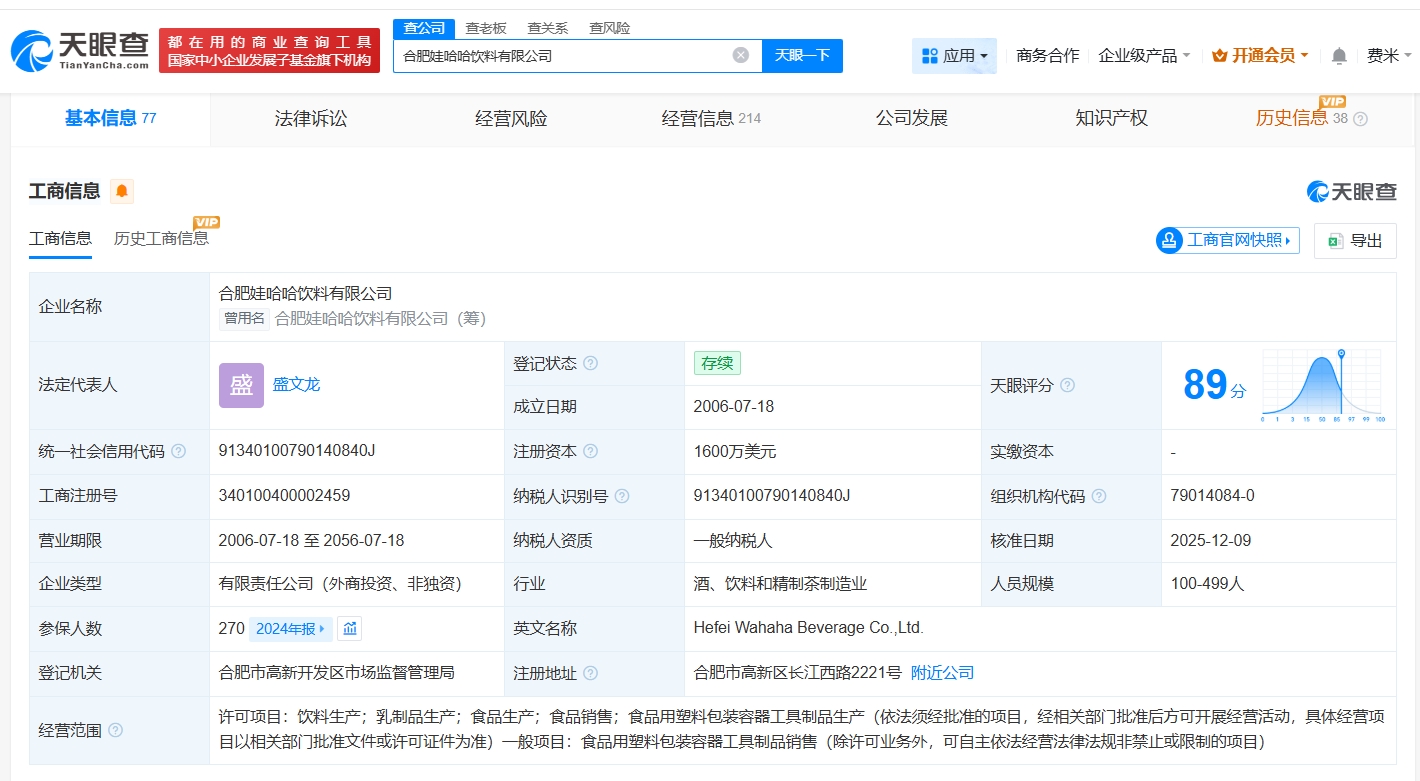Click the TianYanCha logo to go home
The width and height of the screenshot is (1420, 781).
click(80, 50)
